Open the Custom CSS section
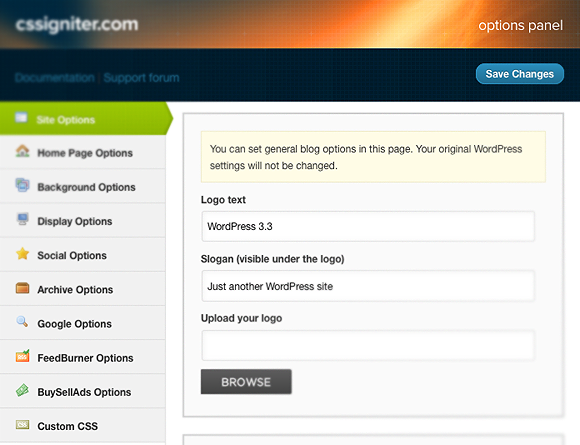Screen dimensions: 580x445 [83, 426]
